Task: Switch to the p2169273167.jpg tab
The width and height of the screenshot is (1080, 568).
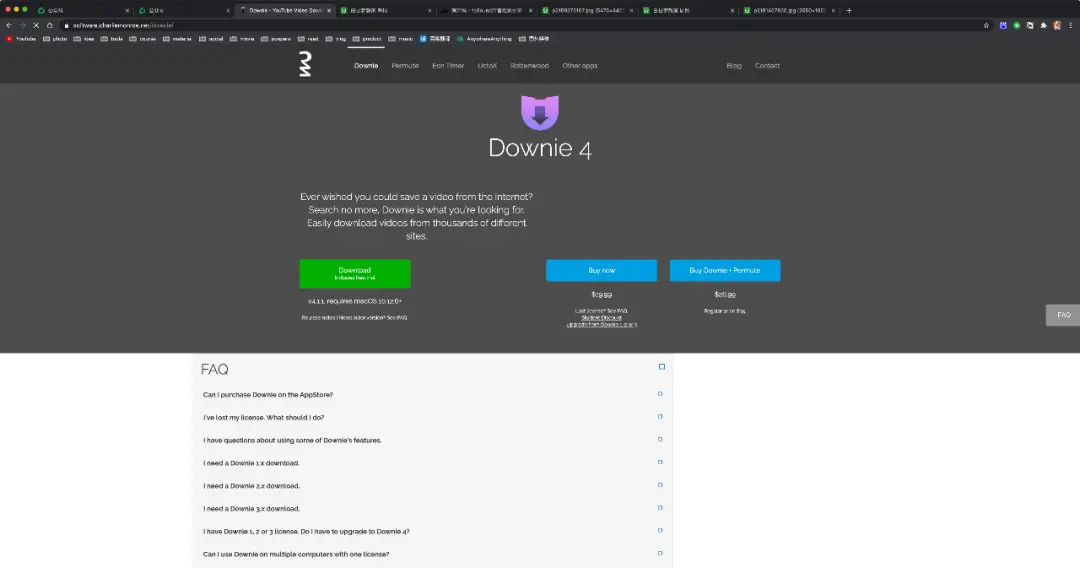Action: (x=586, y=10)
